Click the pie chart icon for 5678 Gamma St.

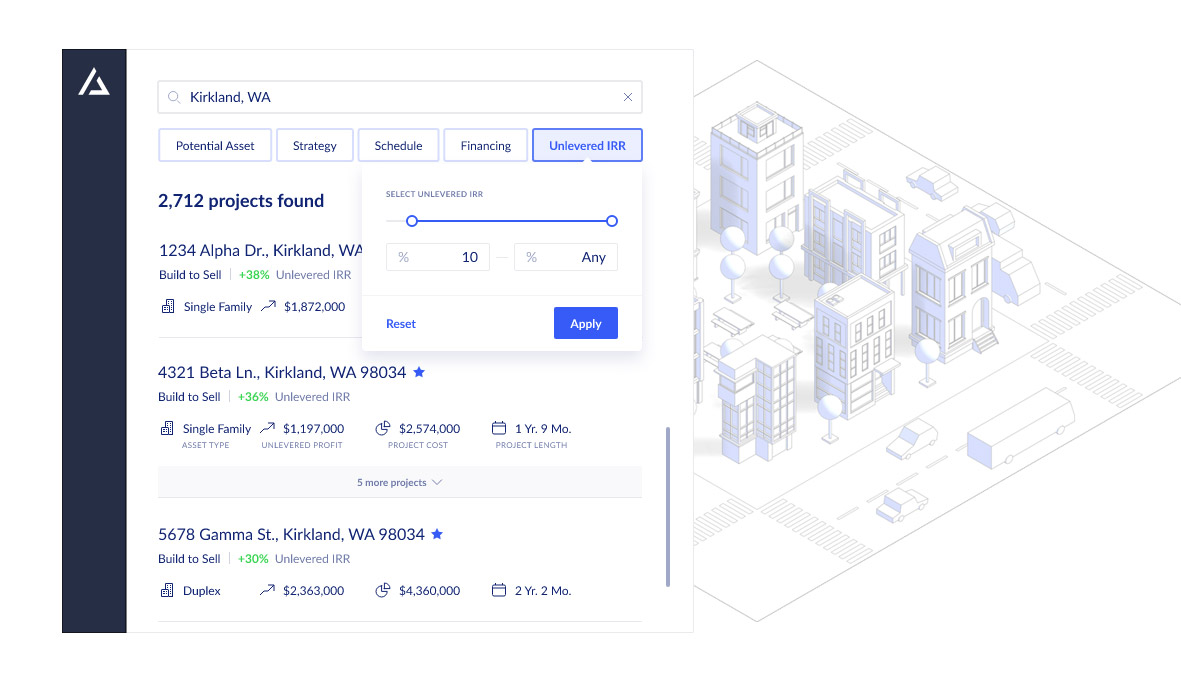pyautogui.click(x=382, y=590)
